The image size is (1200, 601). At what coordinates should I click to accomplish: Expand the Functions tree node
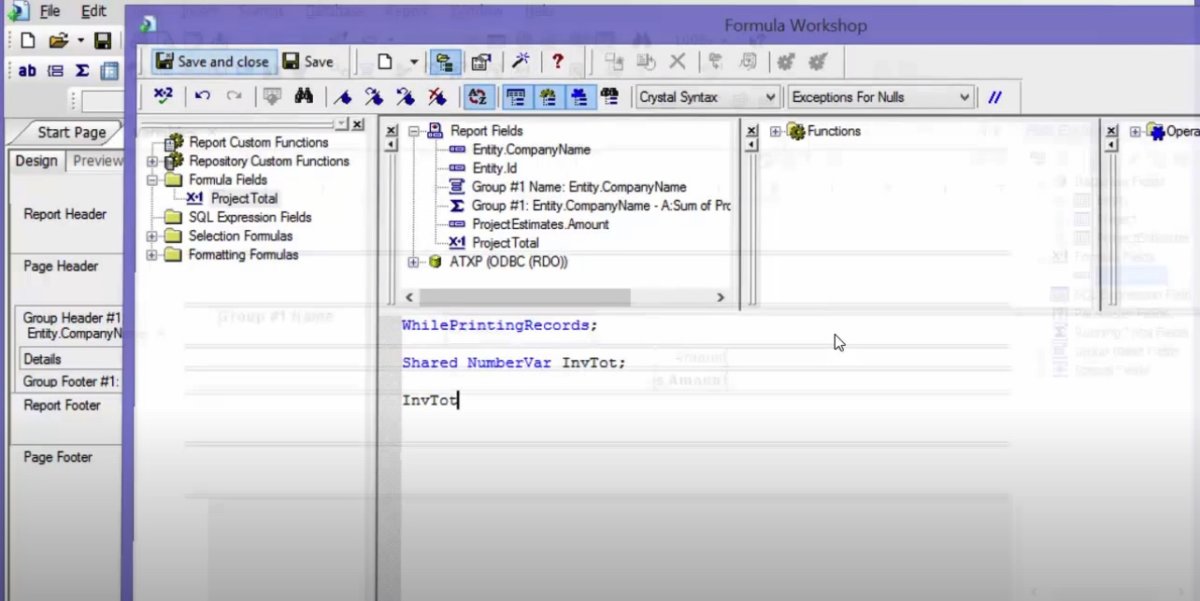(776, 131)
